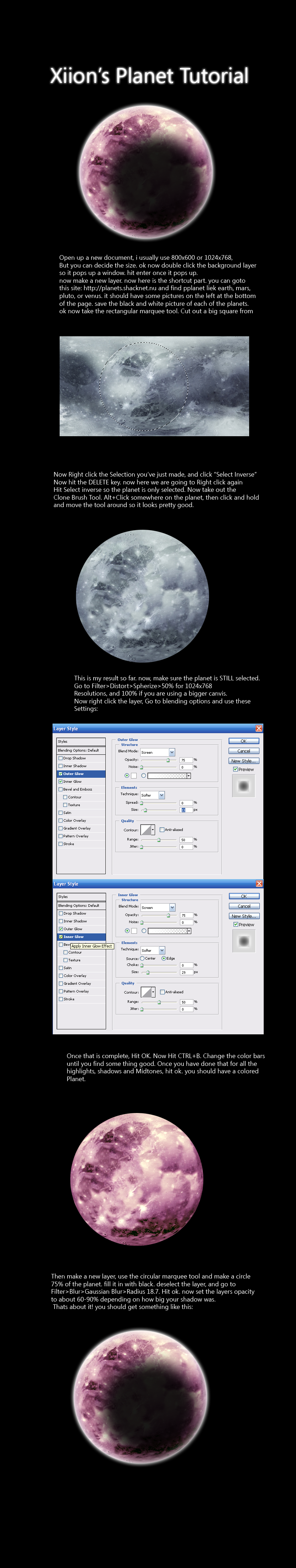
Task: Select Blending Options: Default in Outer Glow dialog
Action: 81,751
